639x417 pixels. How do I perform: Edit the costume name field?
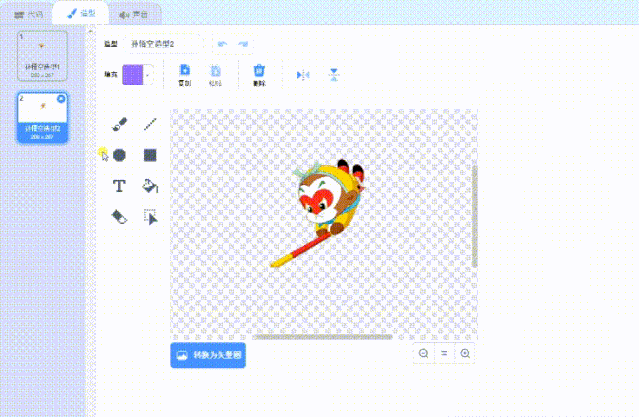pos(163,44)
